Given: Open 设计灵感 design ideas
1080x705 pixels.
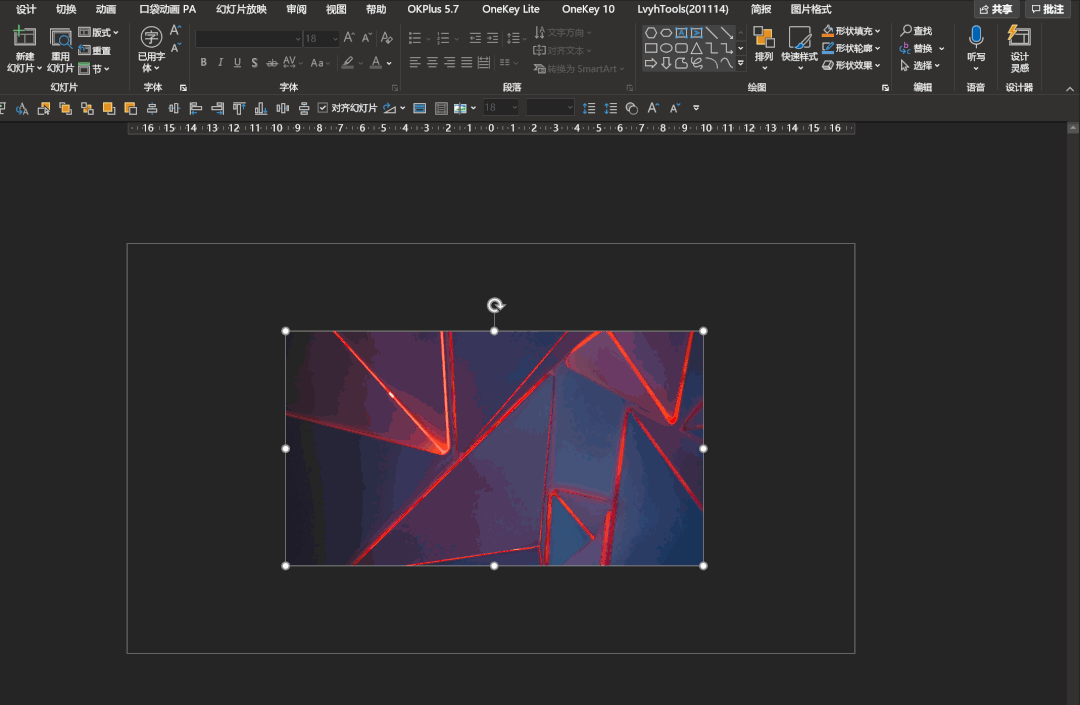Looking at the screenshot, I should point(1019,48).
